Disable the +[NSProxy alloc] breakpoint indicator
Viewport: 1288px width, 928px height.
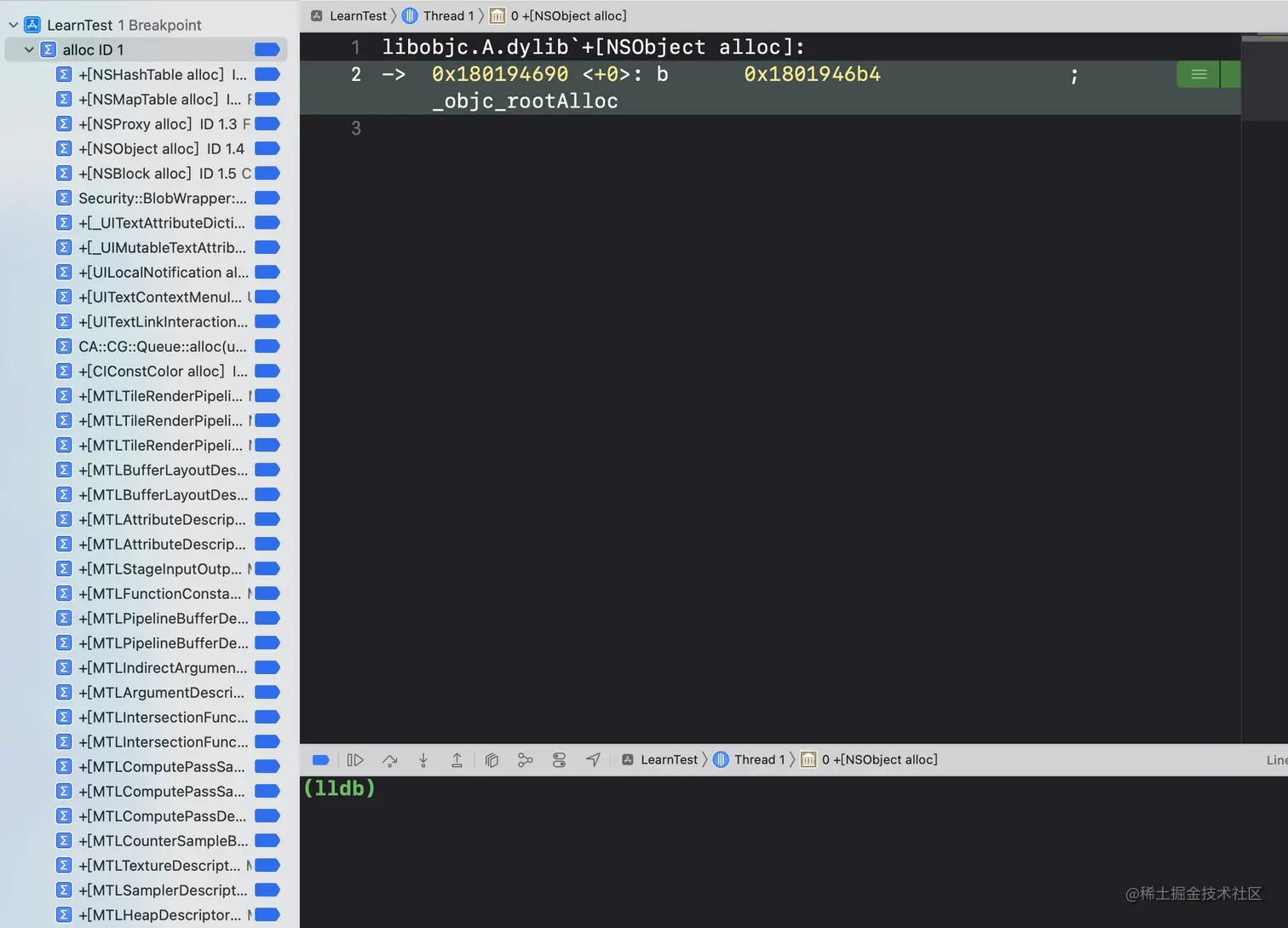pyautogui.click(x=267, y=124)
